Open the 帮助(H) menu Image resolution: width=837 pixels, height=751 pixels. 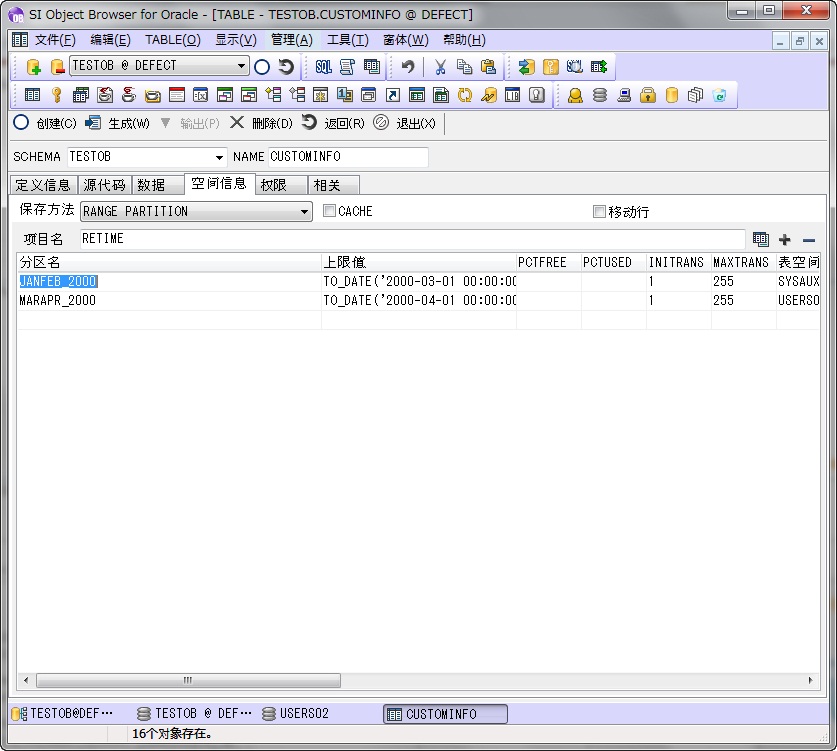464,40
